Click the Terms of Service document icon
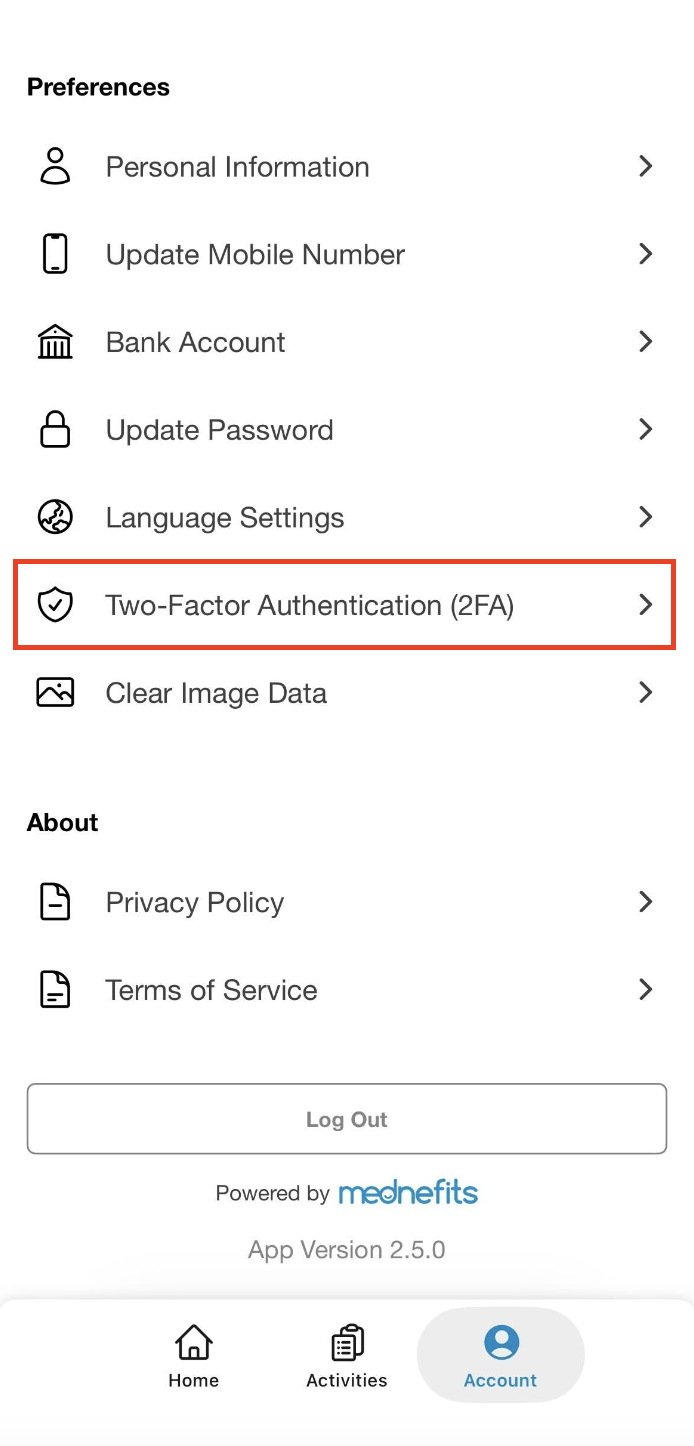 [x=55, y=990]
